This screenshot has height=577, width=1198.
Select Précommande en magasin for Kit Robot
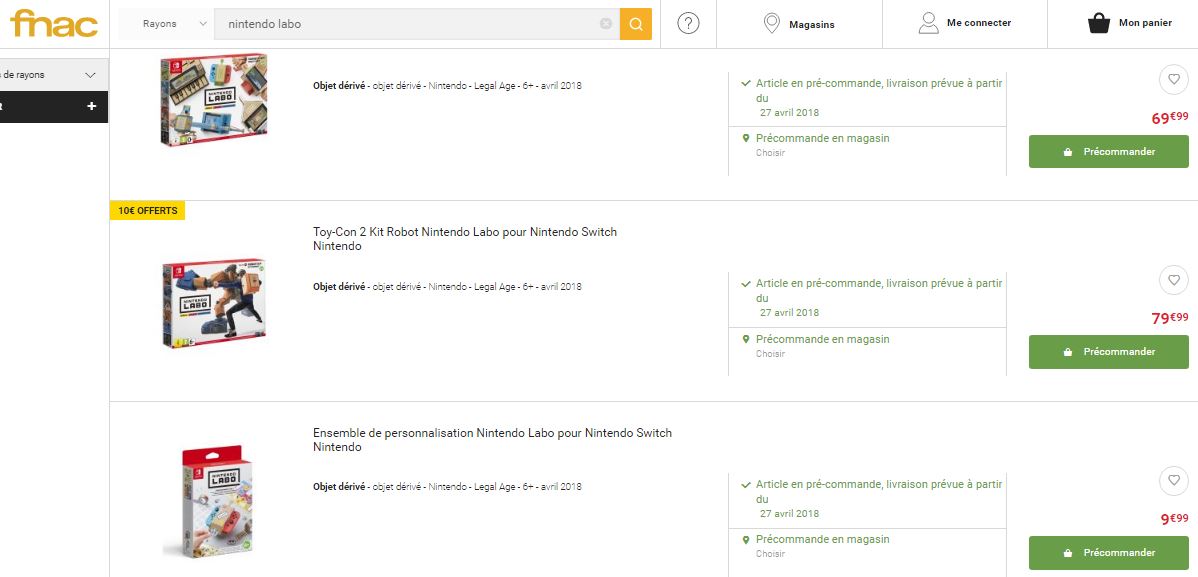coord(822,339)
